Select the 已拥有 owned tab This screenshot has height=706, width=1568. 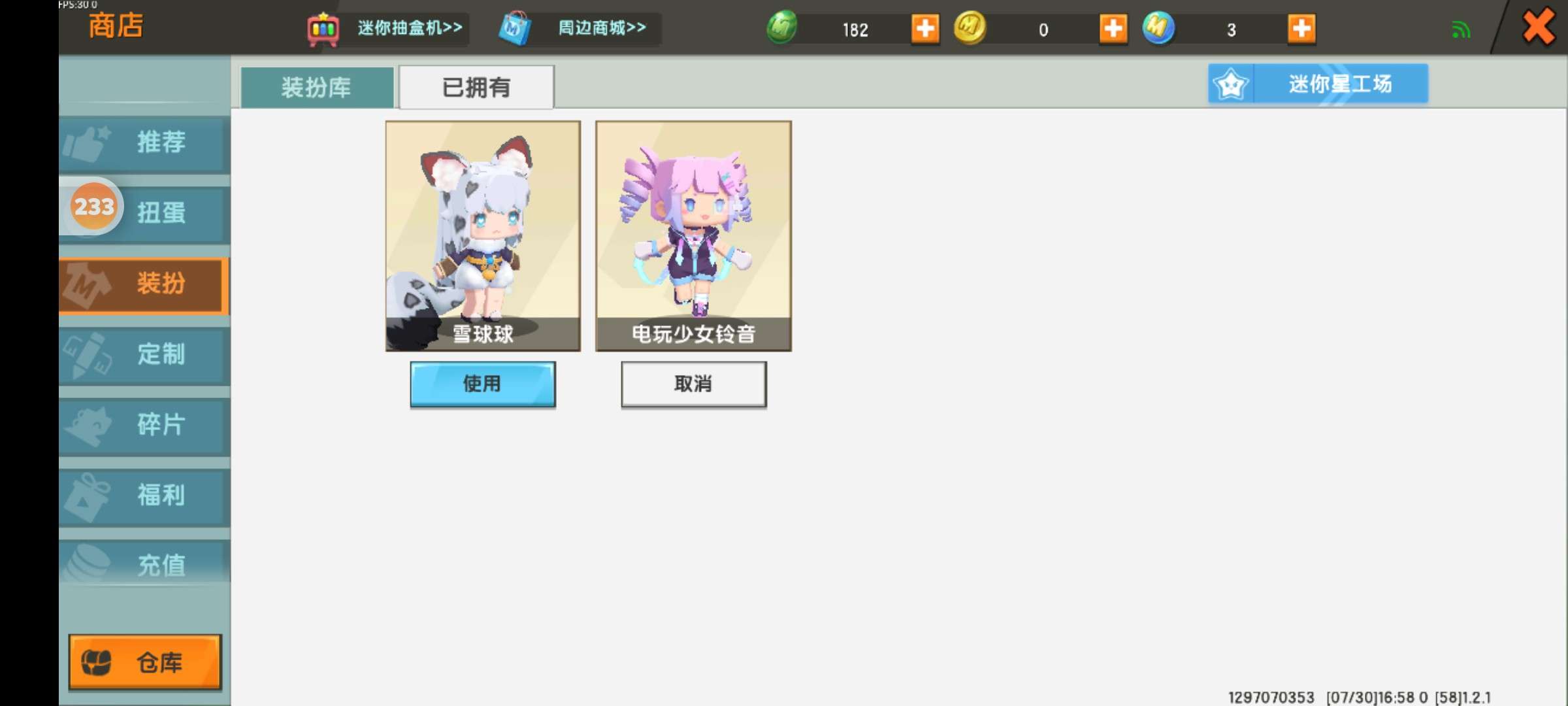[476, 87]
